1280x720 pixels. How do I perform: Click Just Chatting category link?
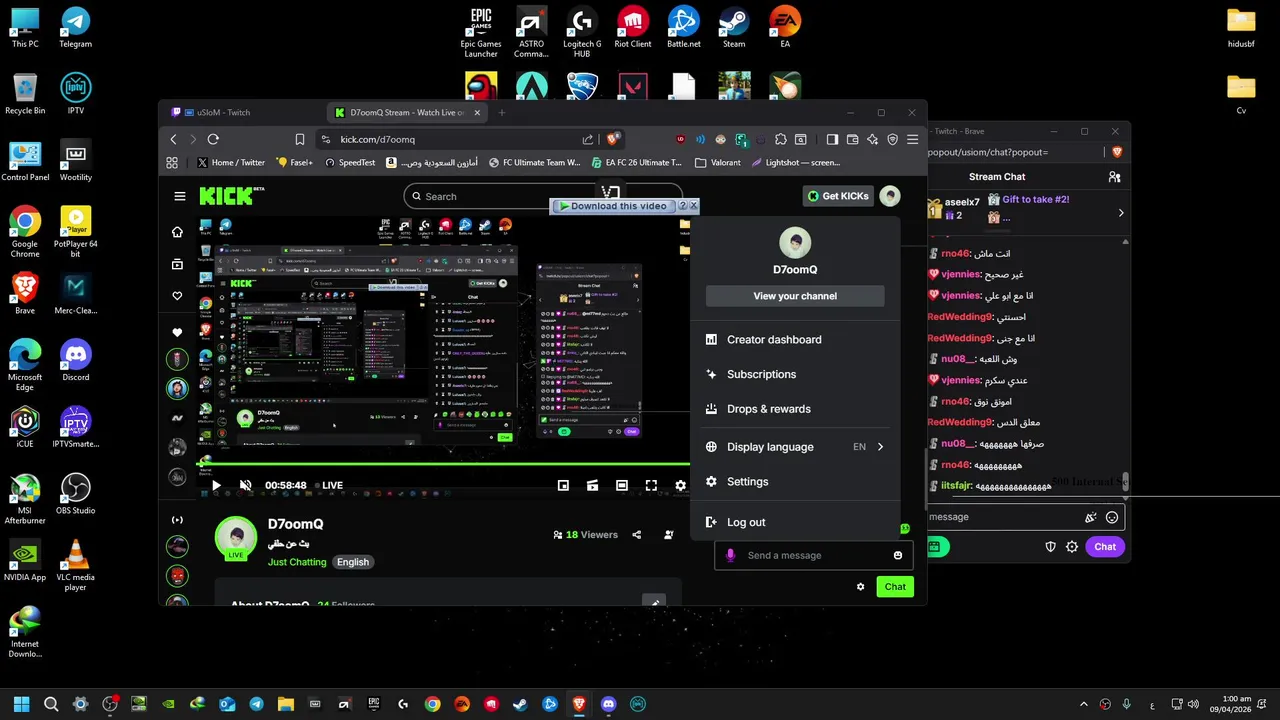[x=297, y=562]
